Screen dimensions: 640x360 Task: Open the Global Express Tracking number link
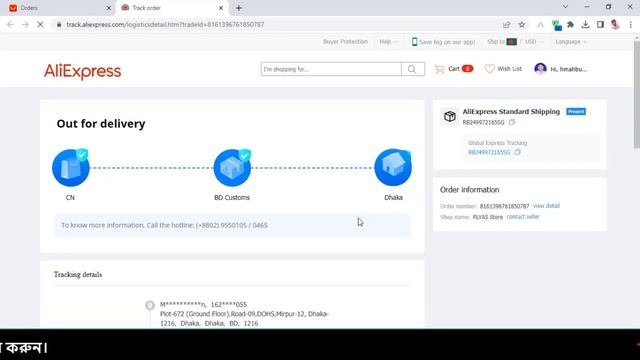489,152
